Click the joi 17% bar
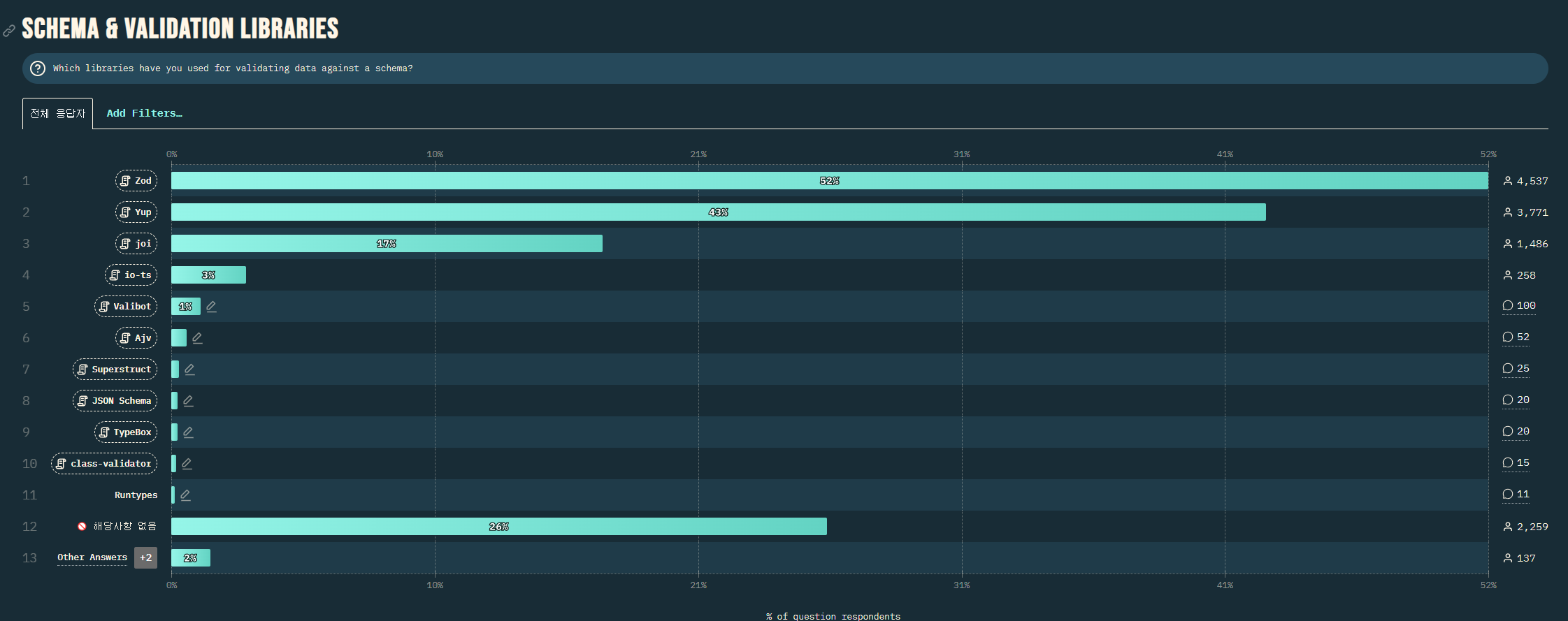This screenshot has height=621, width=1568. coord(387,244)
